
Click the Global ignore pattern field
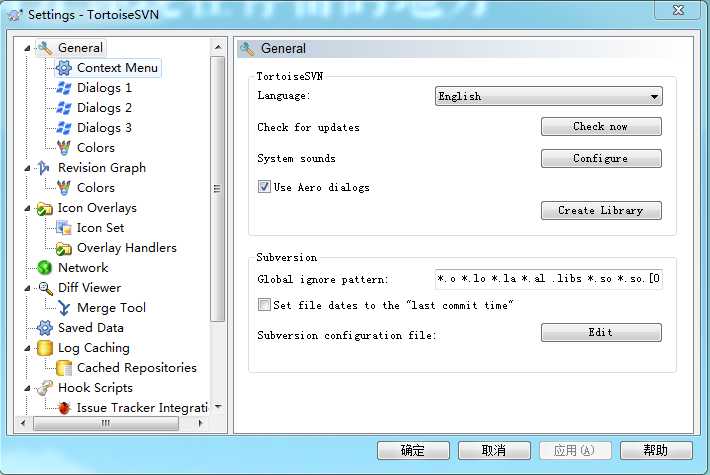coord(548,279)
